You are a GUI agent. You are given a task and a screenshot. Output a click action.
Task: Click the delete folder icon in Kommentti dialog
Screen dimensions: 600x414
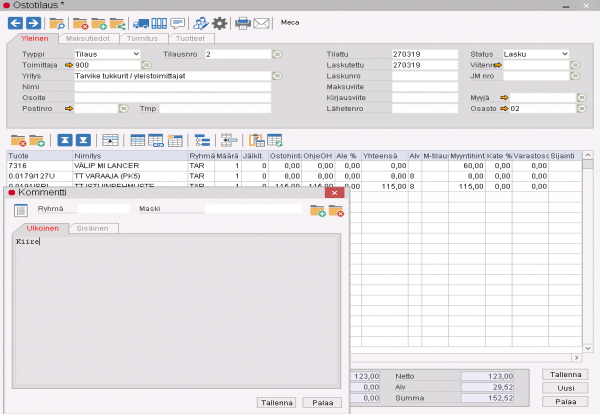[336, 211]
